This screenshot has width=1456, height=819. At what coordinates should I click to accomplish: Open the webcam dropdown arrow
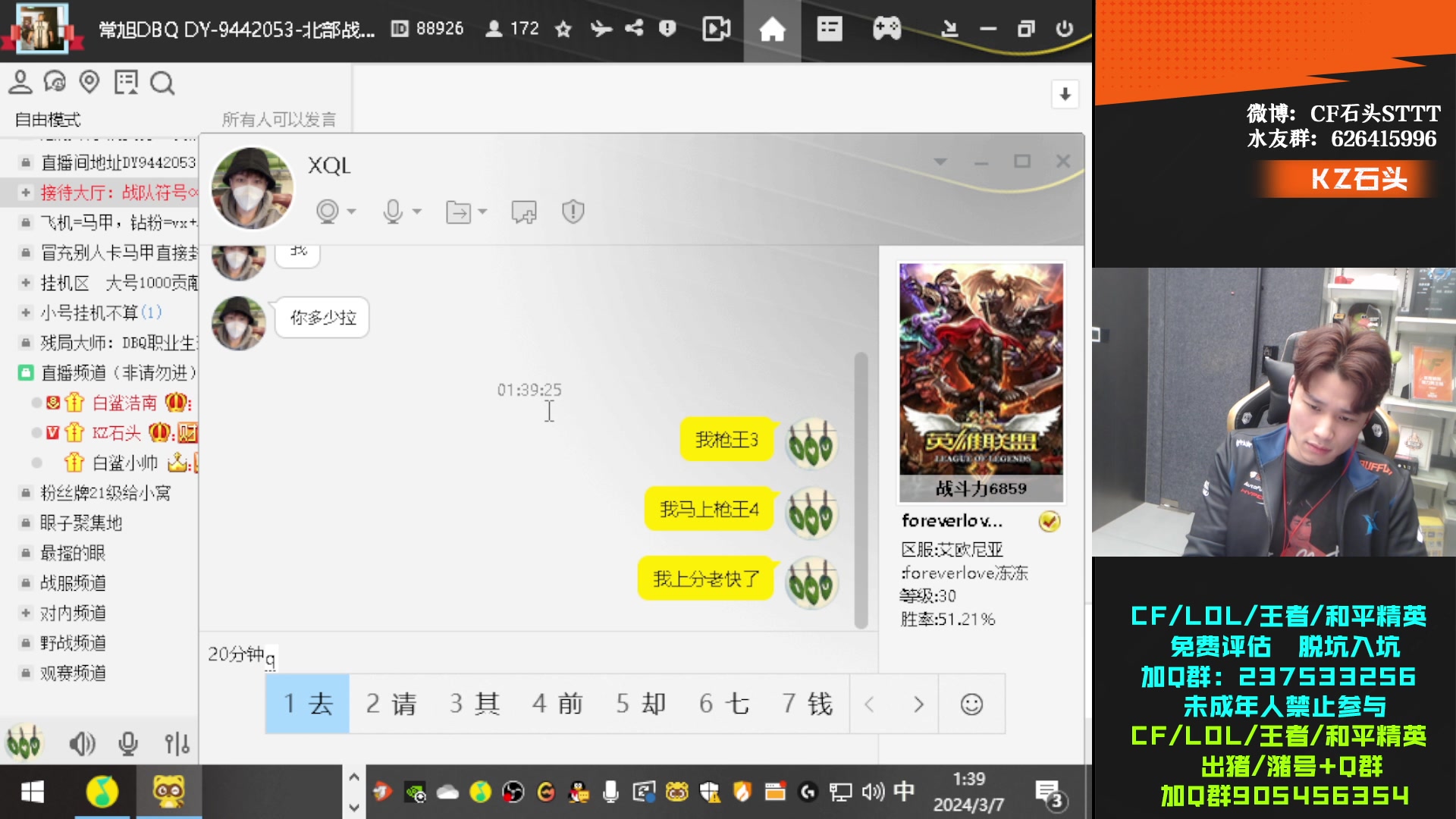352,212
